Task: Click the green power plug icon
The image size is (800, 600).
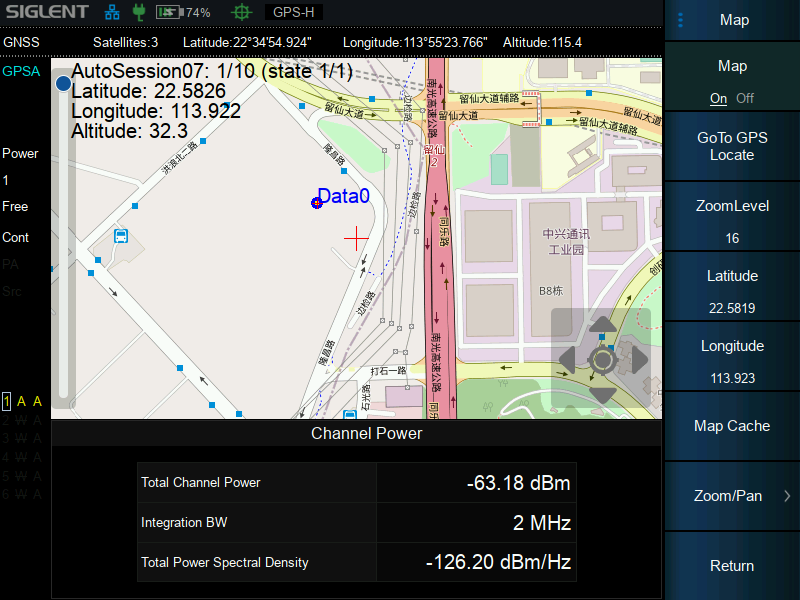Action: coord(139,13)
